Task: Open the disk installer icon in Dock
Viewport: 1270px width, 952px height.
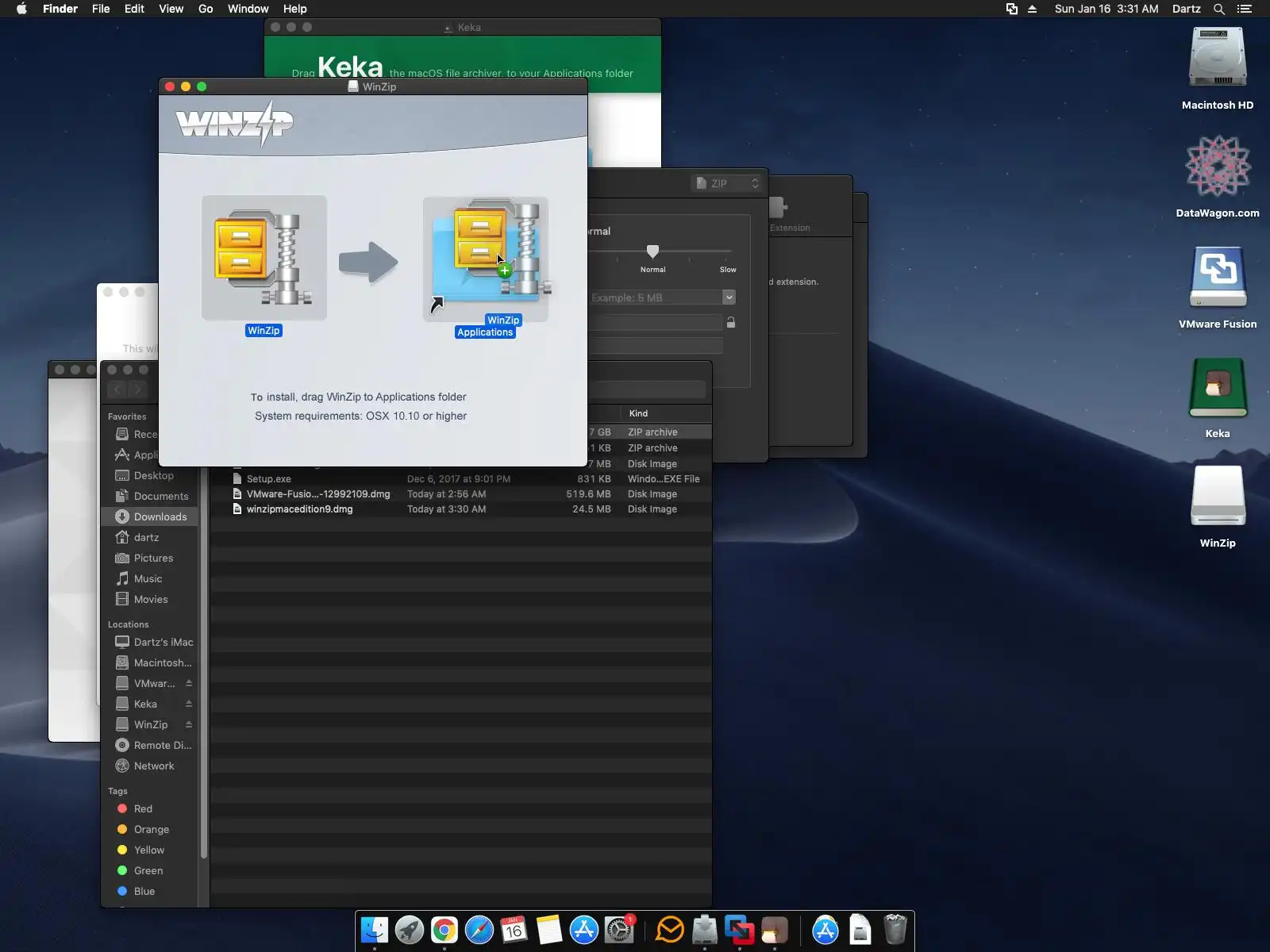Action: 705,930
